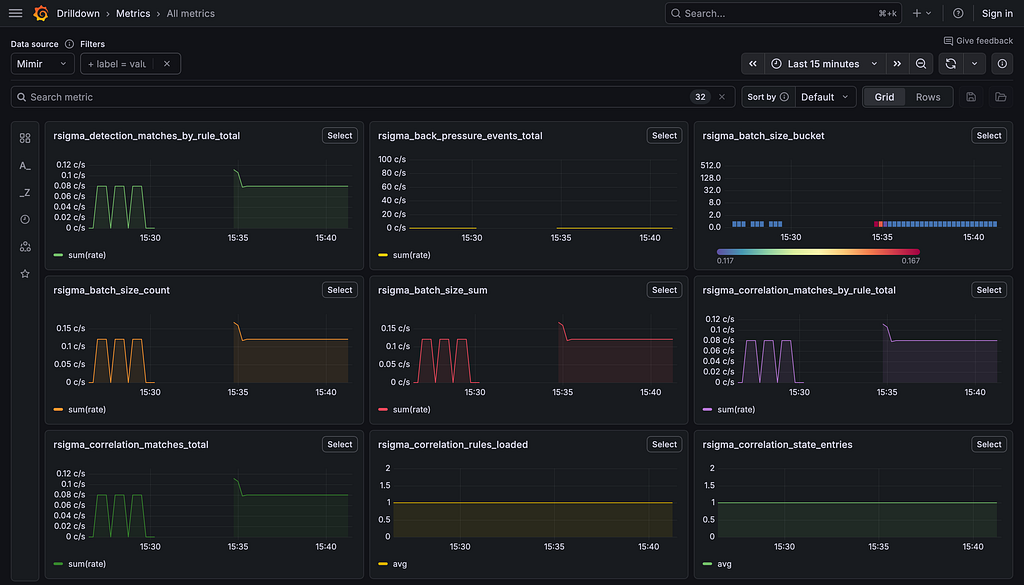
Task: Click the sidebar group-by labels icon
Action: 25,247
